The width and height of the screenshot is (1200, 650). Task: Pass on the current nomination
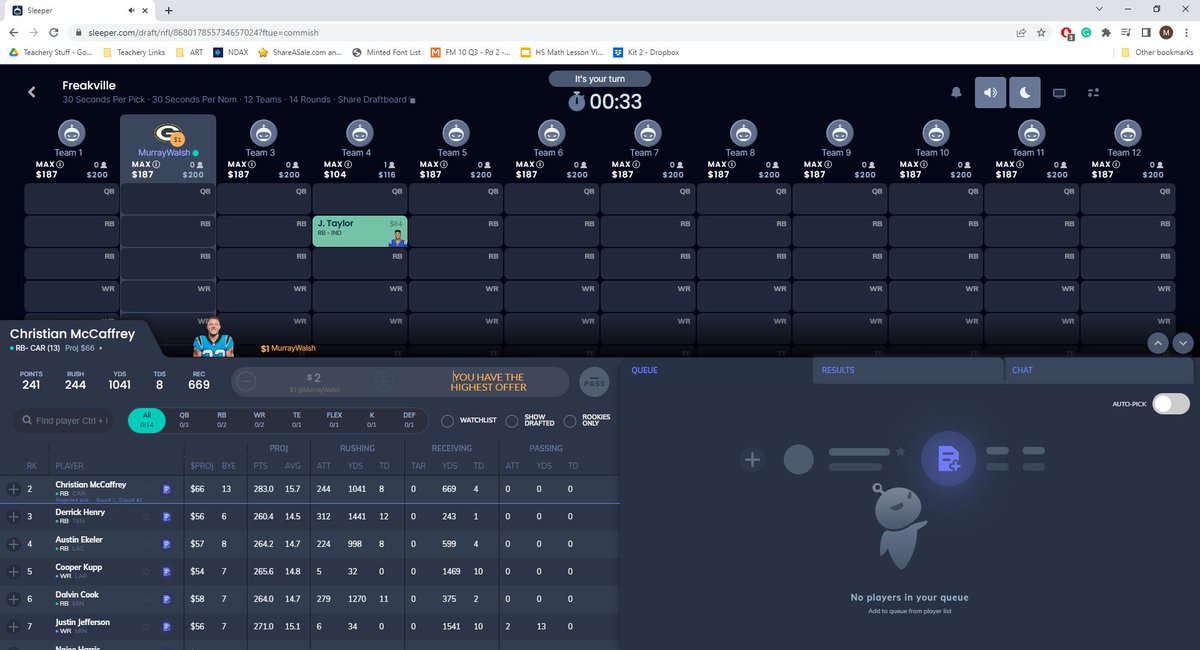[593, 382]
